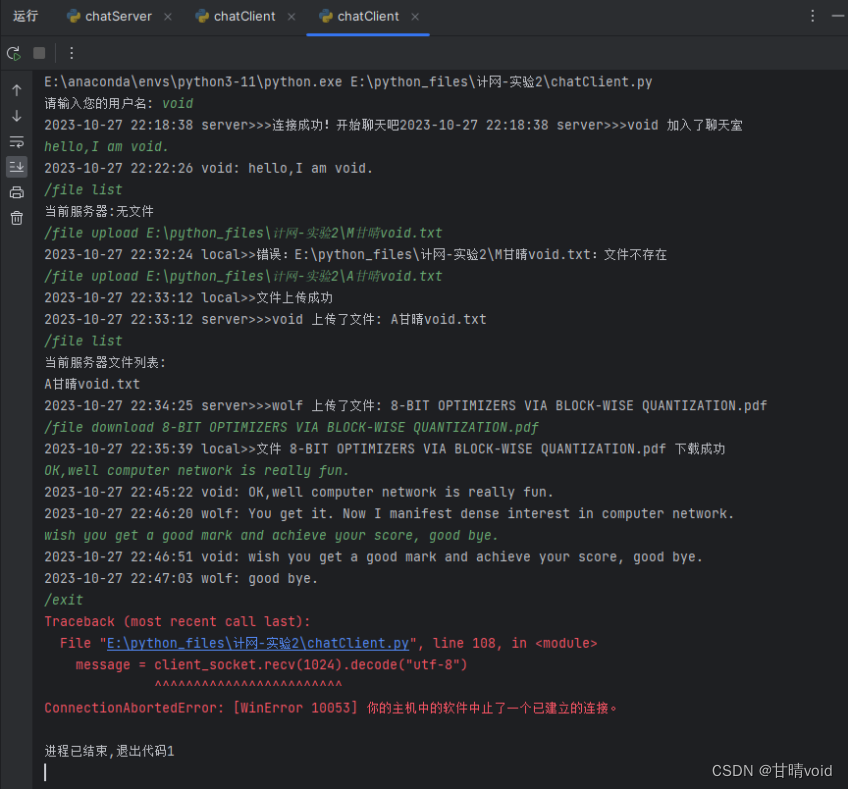Viewport: 848px width, 789px height.
Task: Open the console options kebab menu
Action: [x=71, y=53]
